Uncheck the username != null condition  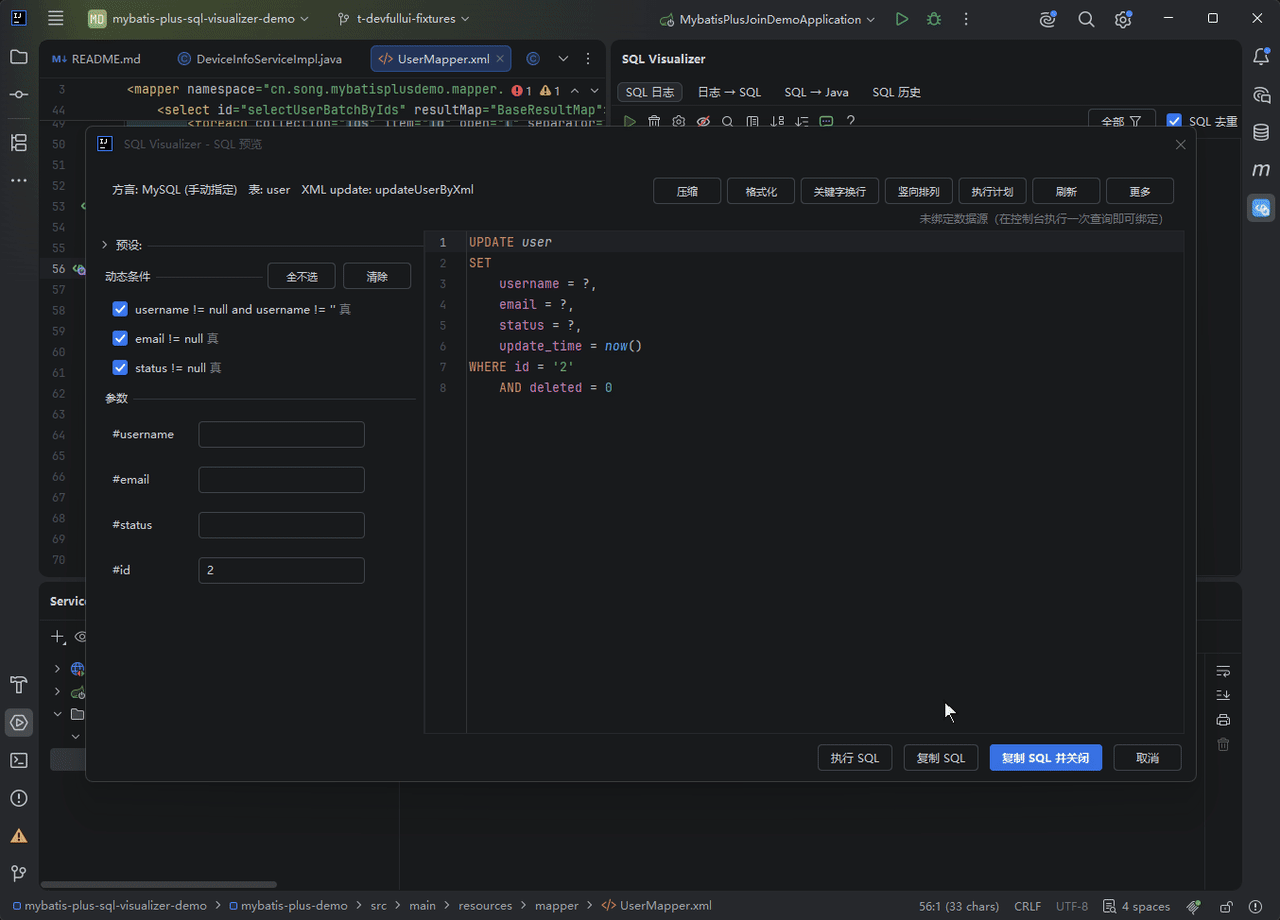tap(120, 310)
